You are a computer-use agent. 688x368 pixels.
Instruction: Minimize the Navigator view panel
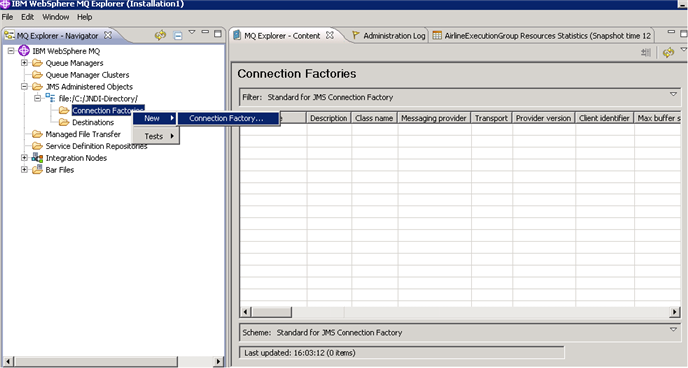[205, 32]
